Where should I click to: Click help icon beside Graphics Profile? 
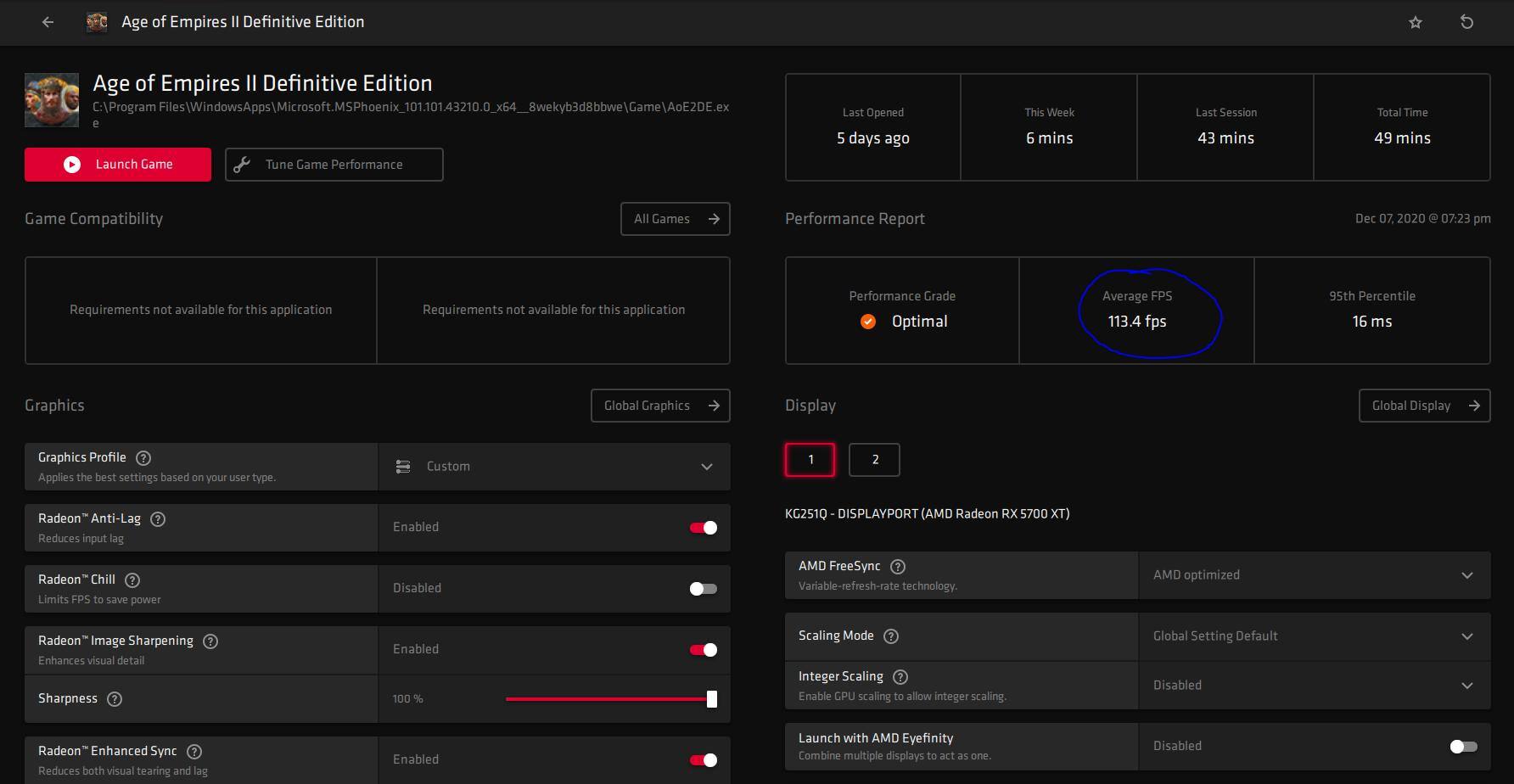[x=143, y=458]
